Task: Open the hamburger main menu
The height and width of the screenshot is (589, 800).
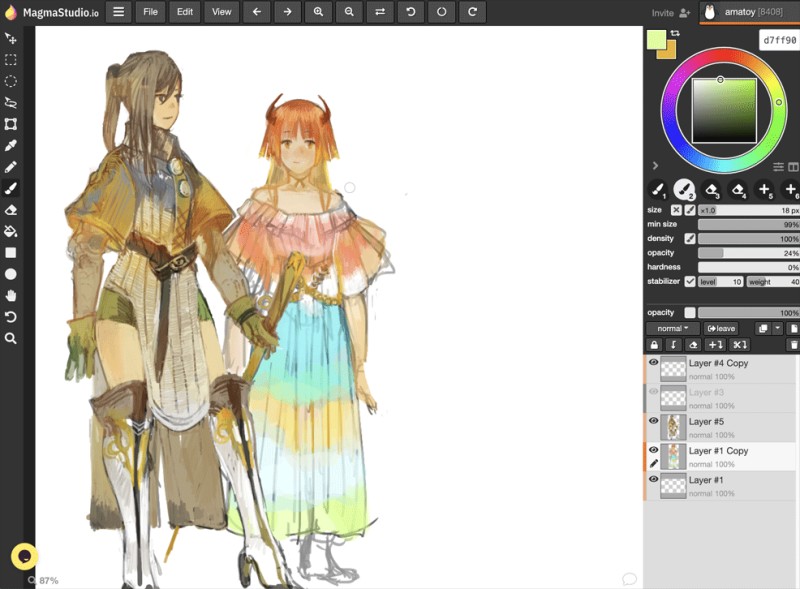Action: [x=118, y=12]
